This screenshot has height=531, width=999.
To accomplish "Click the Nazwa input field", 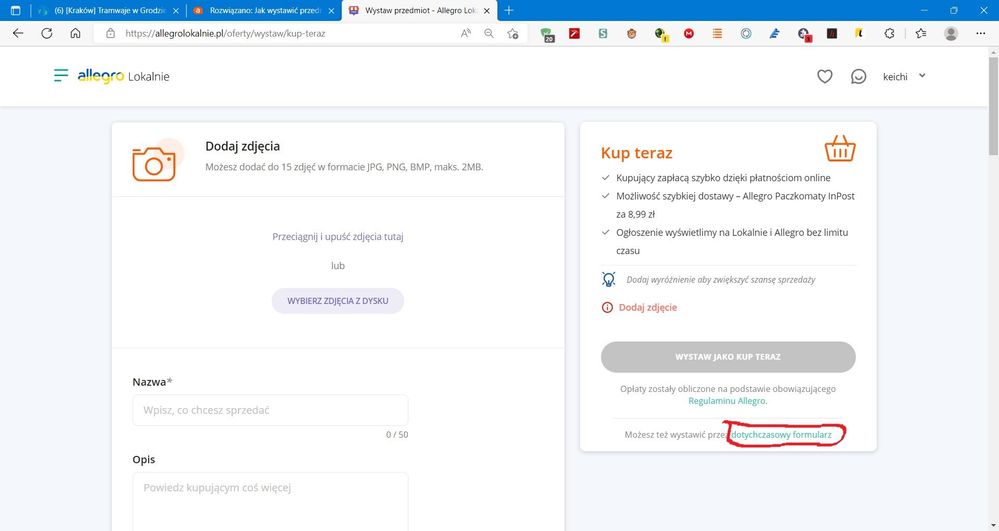I will coord(270,410).
